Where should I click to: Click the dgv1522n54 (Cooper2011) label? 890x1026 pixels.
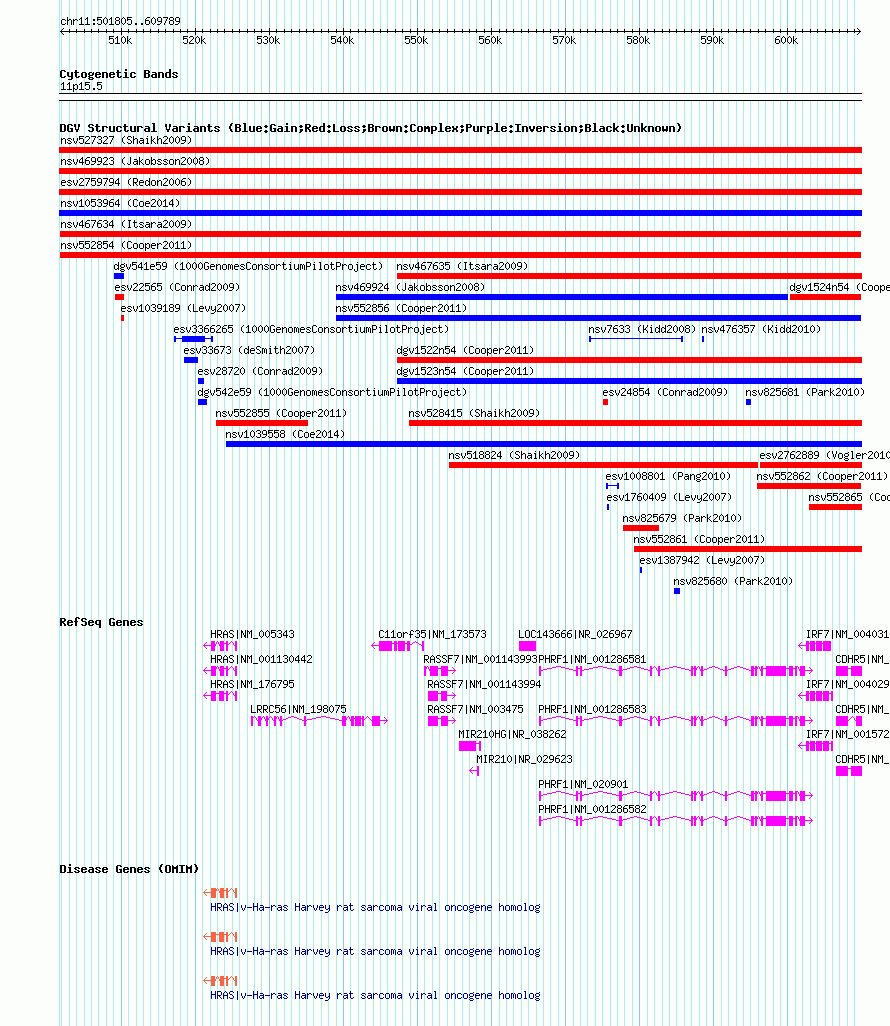(465, 350)
